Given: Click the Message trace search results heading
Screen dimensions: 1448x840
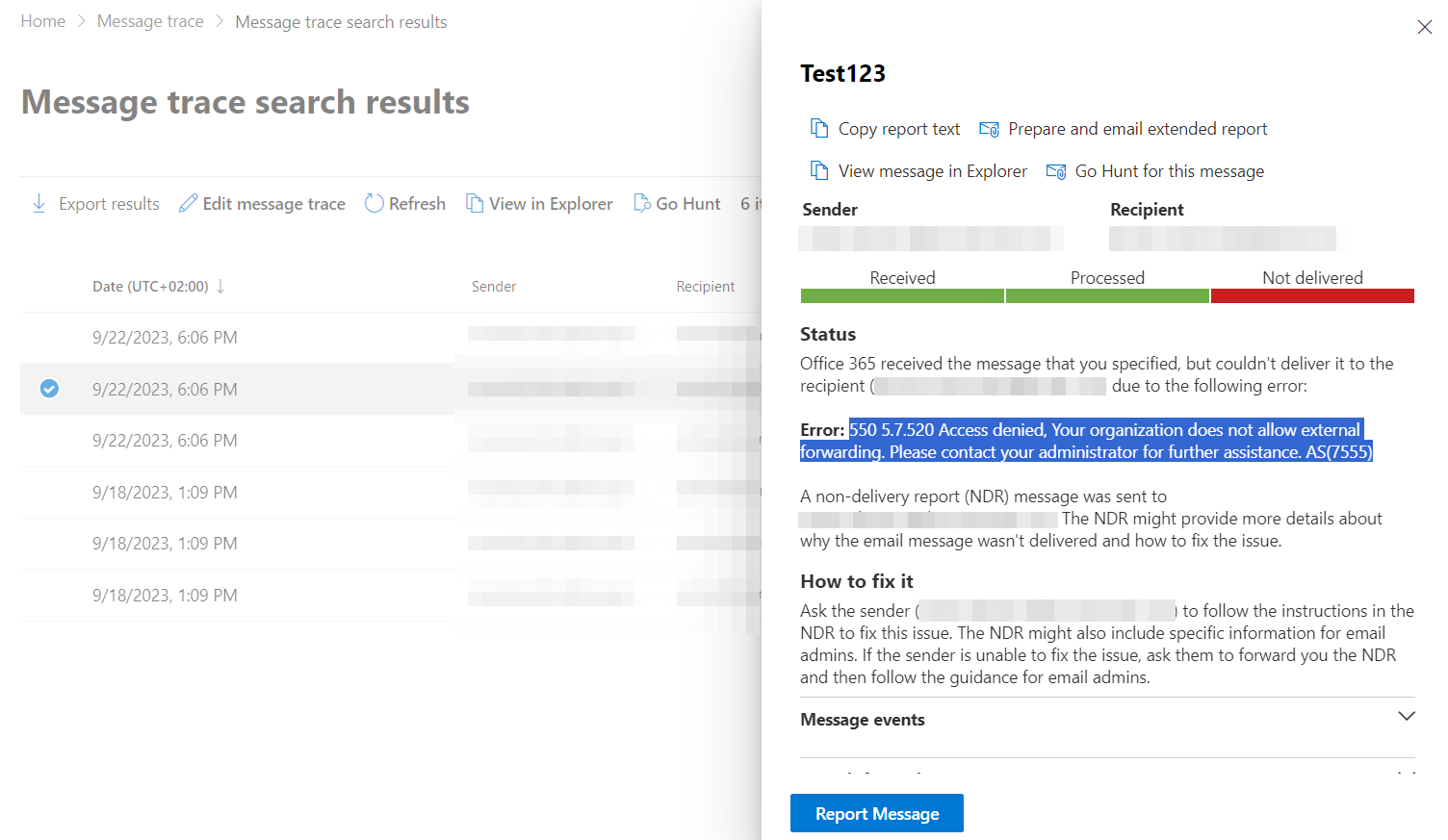Looking at the screenshot, I should pos(246,102).
